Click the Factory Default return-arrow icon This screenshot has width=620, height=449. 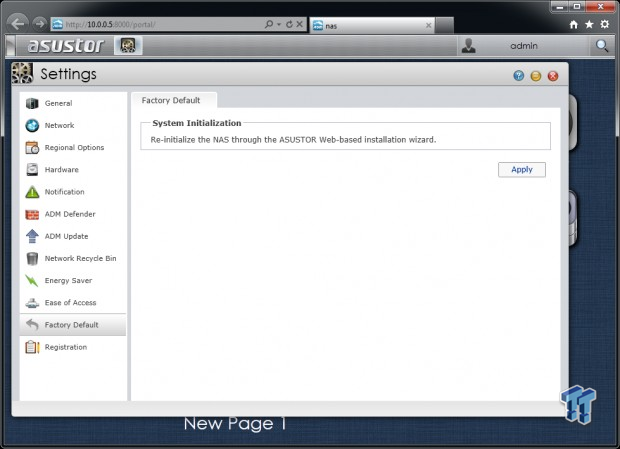tap(32, 324)
